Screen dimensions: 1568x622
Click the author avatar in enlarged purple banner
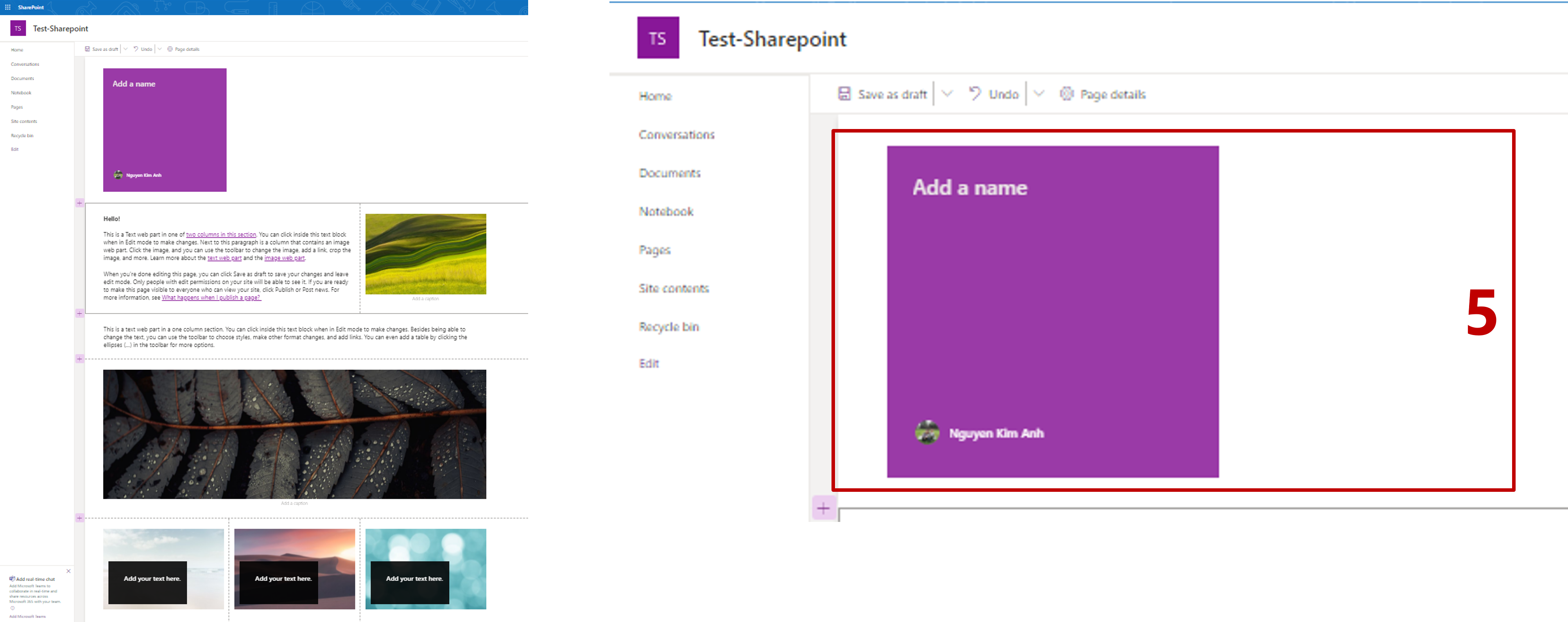[927, 433]
